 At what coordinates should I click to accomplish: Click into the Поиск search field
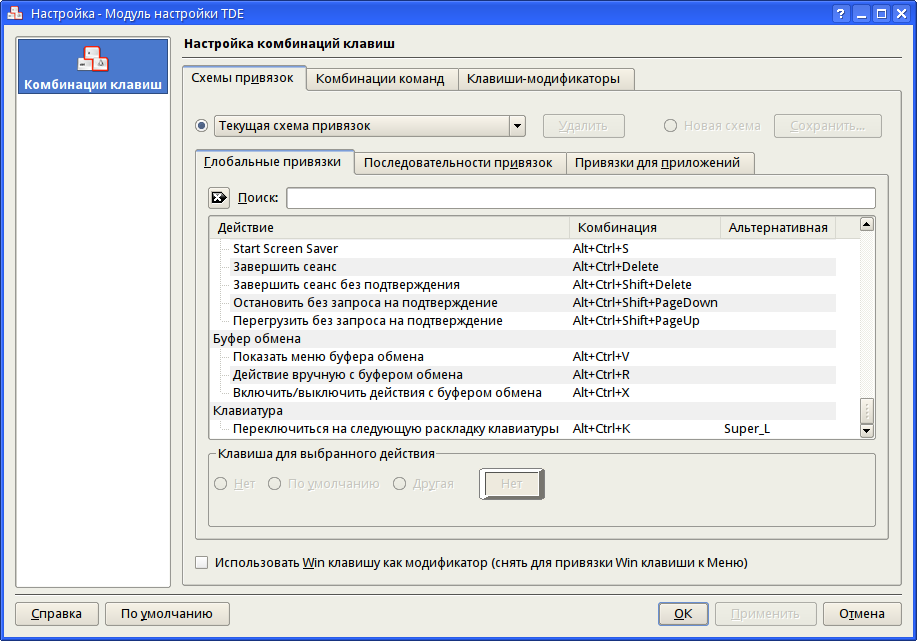tap(580, 198)
